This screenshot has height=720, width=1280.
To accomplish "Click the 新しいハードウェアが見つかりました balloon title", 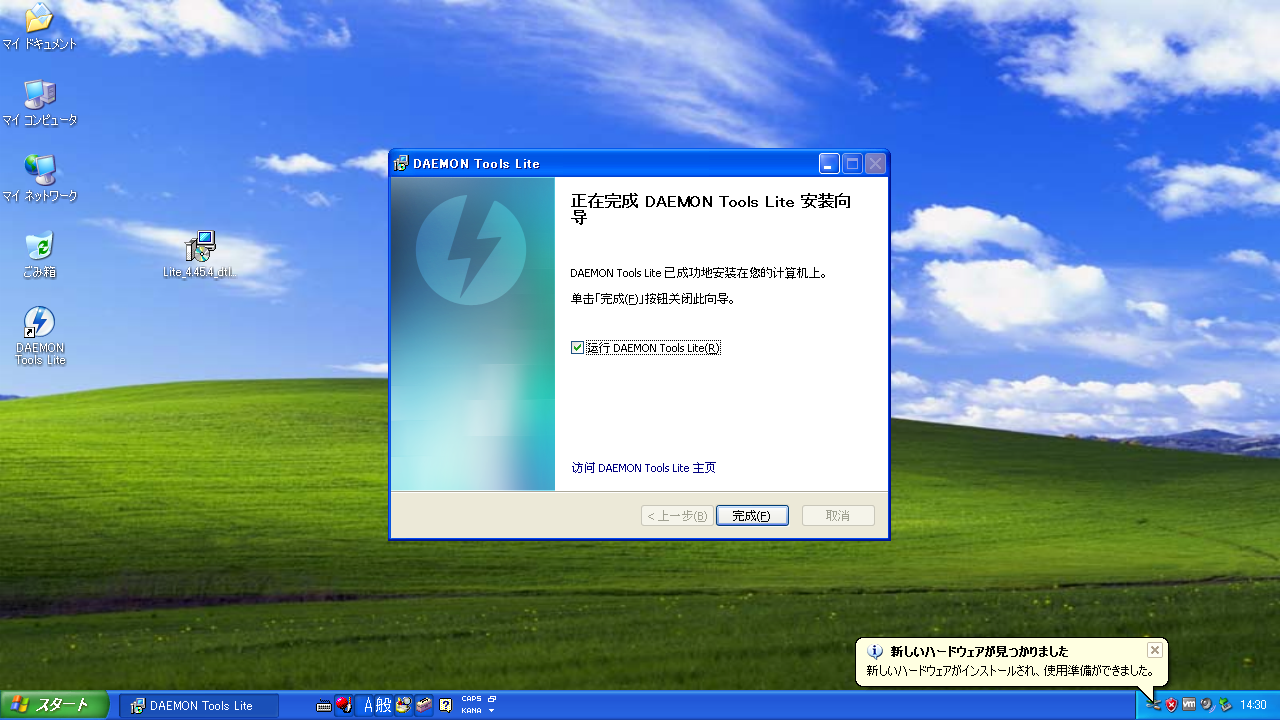I will tap(979, 652).
